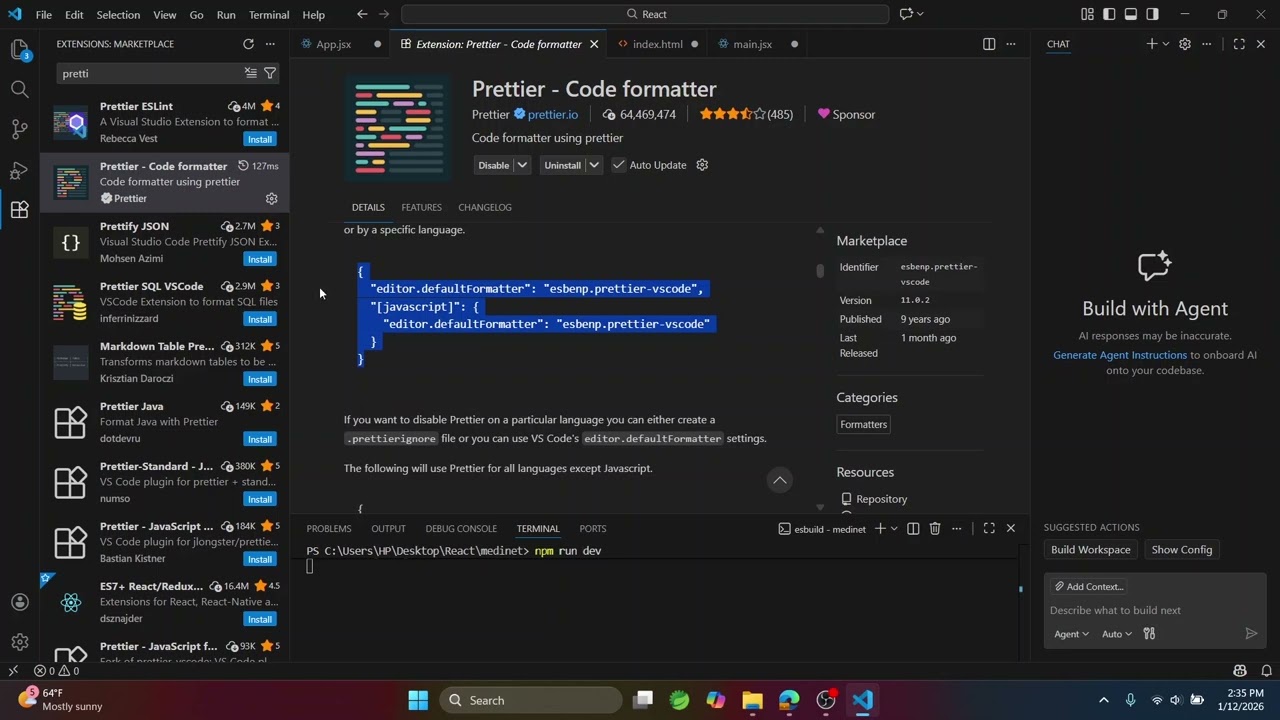Go back with title bar arrow

(x=362, y=14)
